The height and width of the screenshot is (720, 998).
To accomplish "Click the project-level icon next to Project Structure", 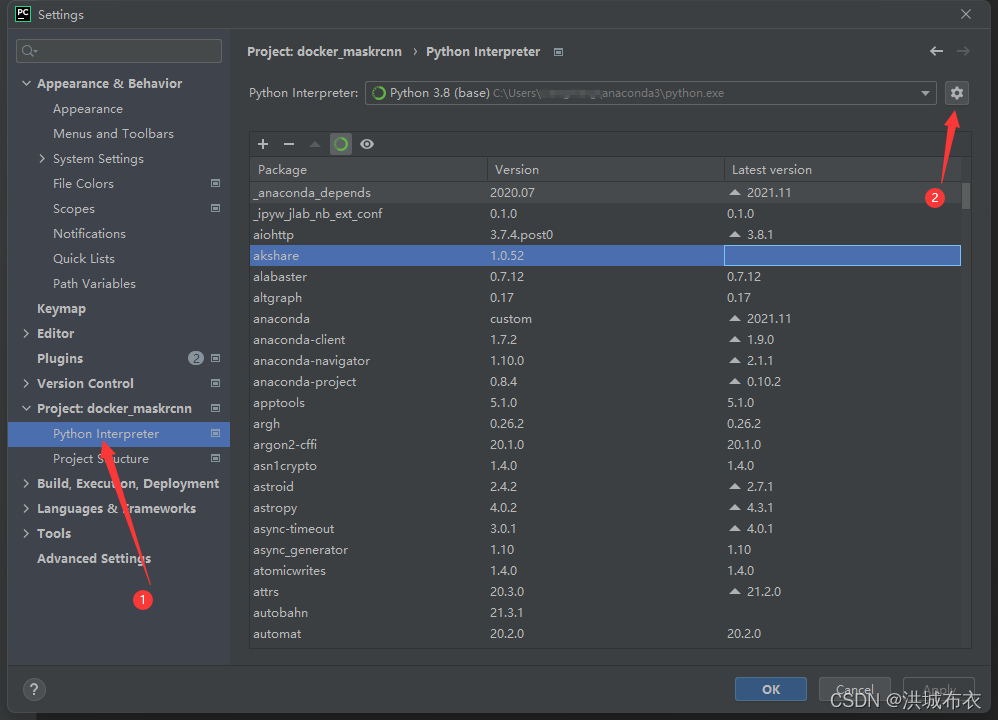I will coord(215,458).
